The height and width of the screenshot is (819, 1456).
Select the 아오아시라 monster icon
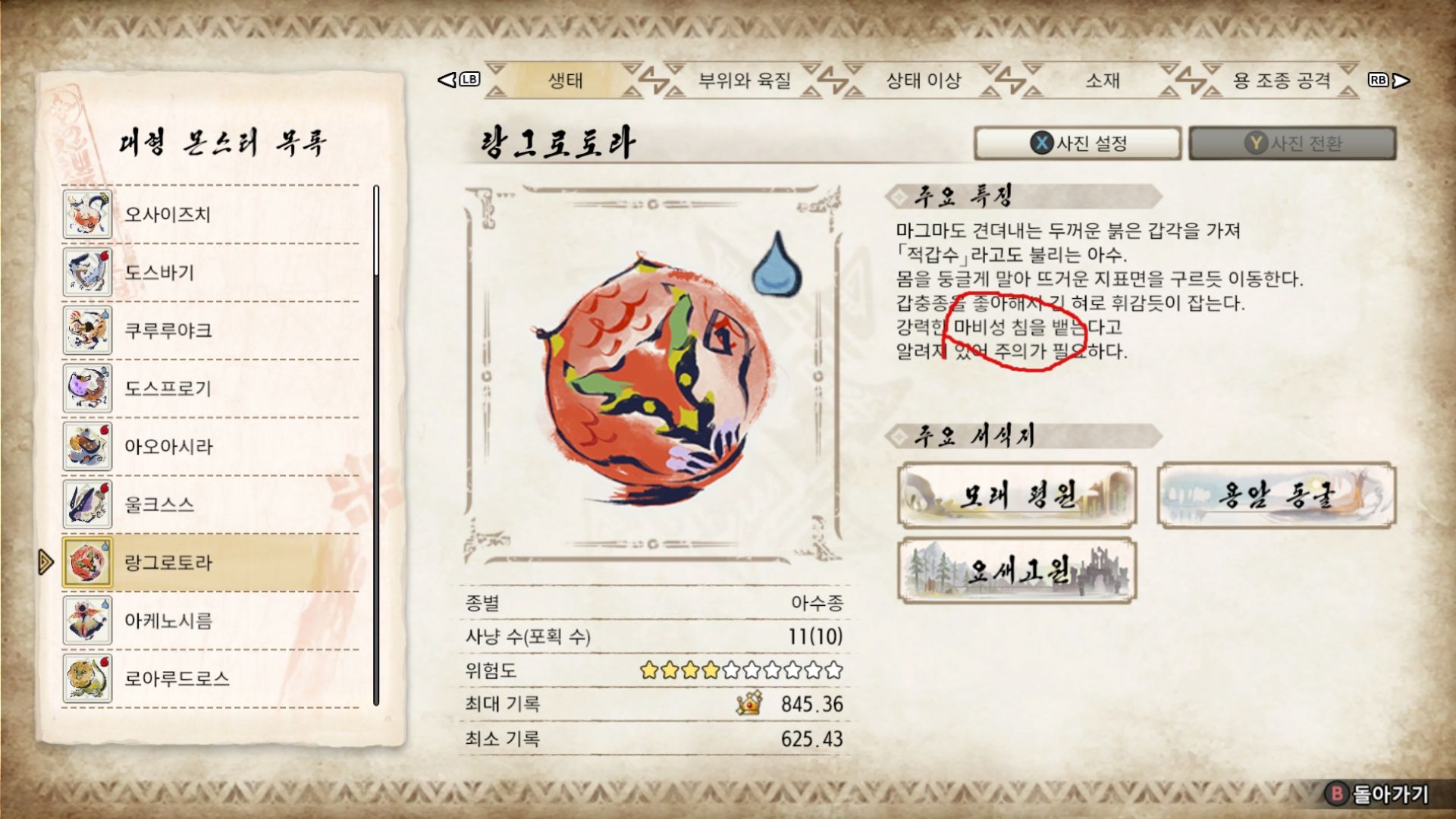point(87,446)
